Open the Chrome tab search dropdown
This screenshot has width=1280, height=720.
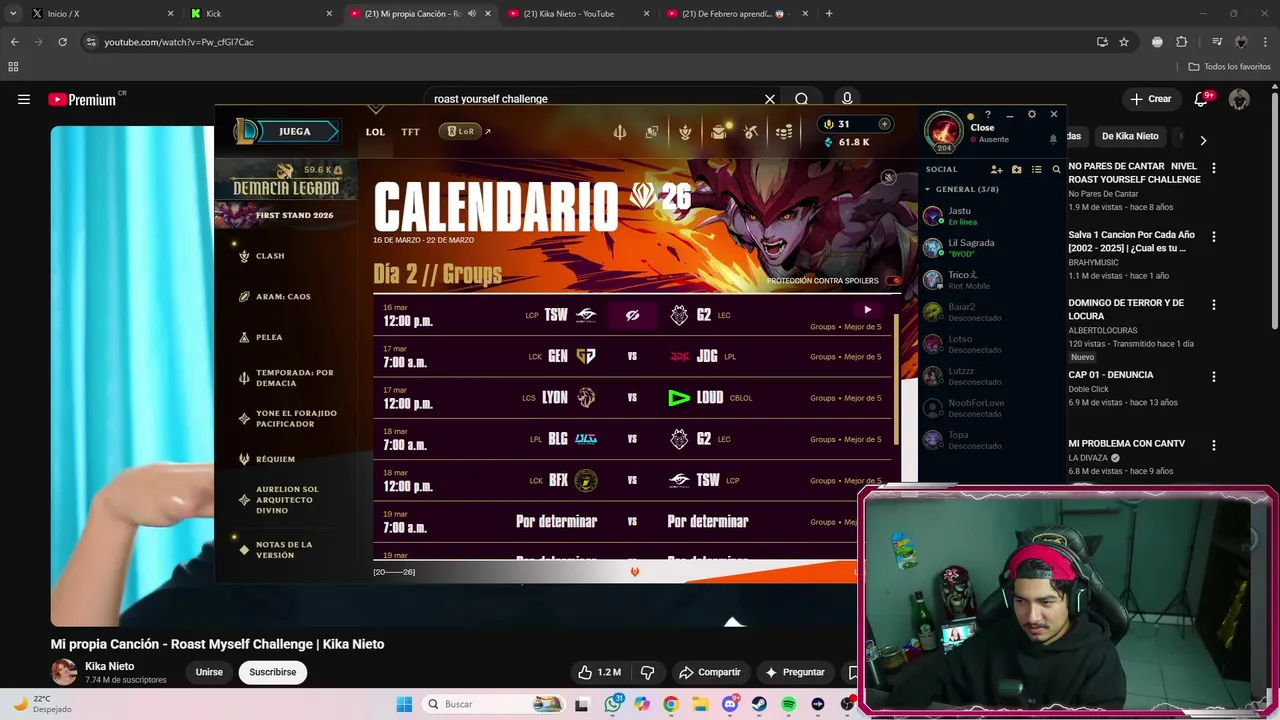13,13
